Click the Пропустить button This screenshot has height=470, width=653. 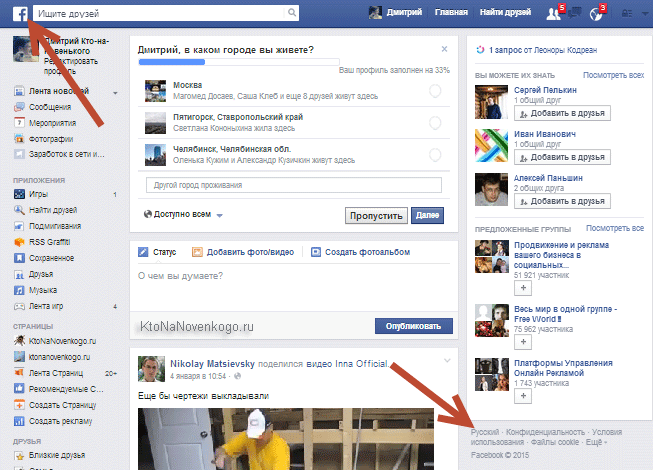click(x=375, y=215)
